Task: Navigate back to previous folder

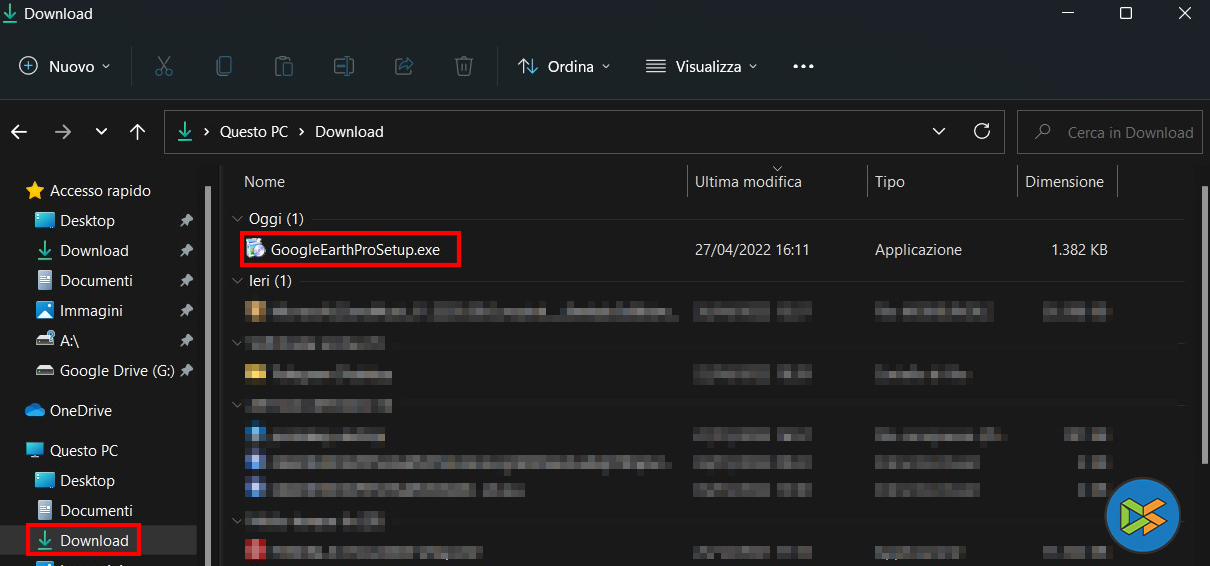Action: (19, 132)
